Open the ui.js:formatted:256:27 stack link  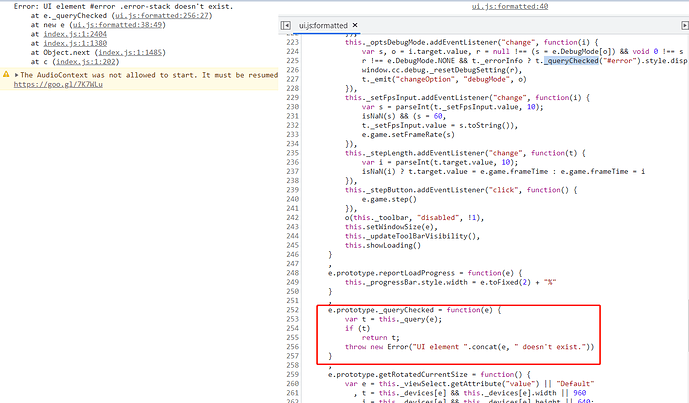pos(162,15)
